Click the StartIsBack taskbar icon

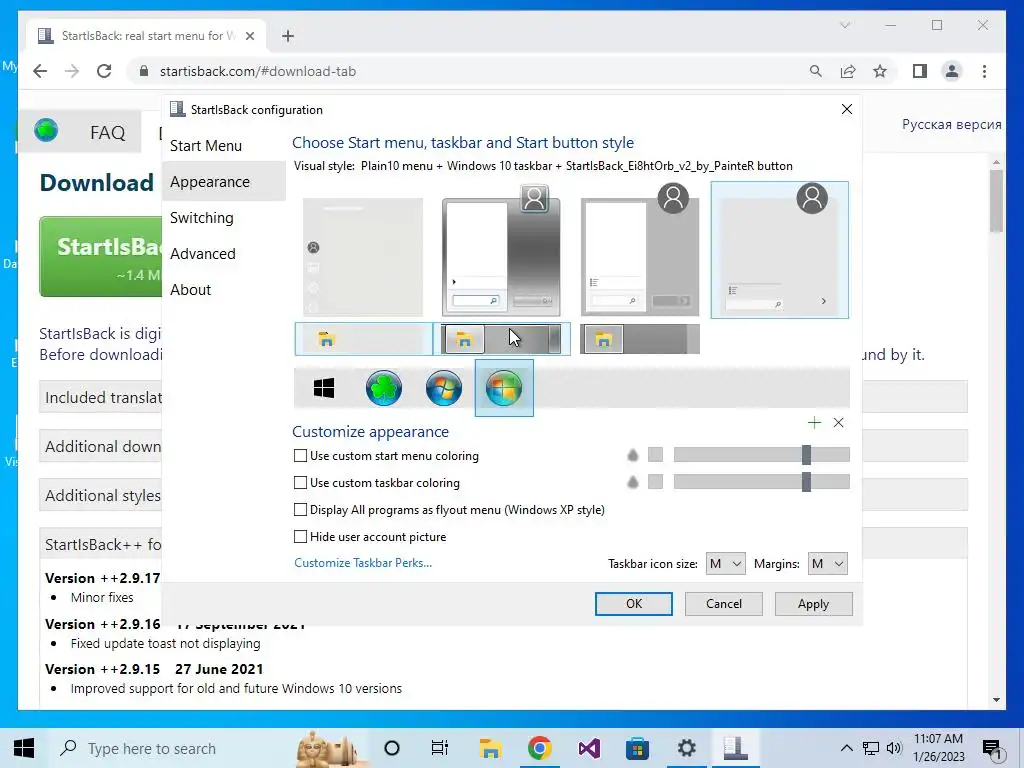pyautogui.click(x=735, y=748)
